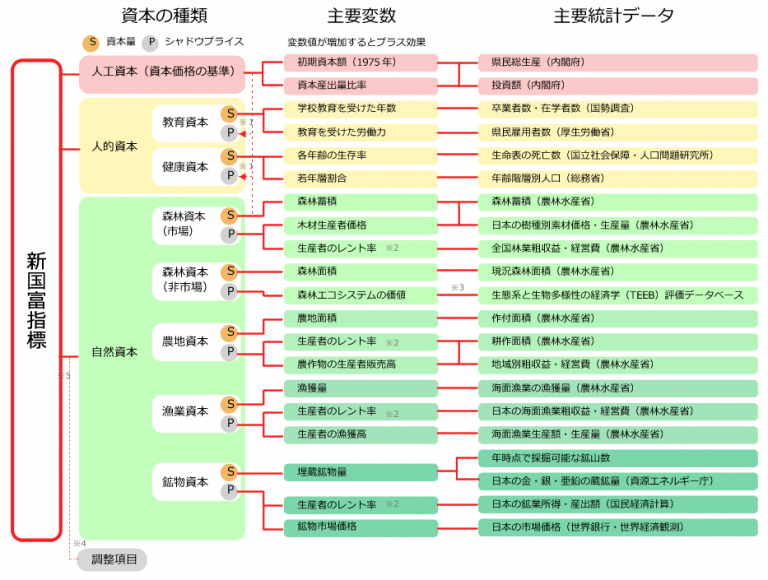Select the 教育を受けた労働力 box

click(x=361, y=132)
